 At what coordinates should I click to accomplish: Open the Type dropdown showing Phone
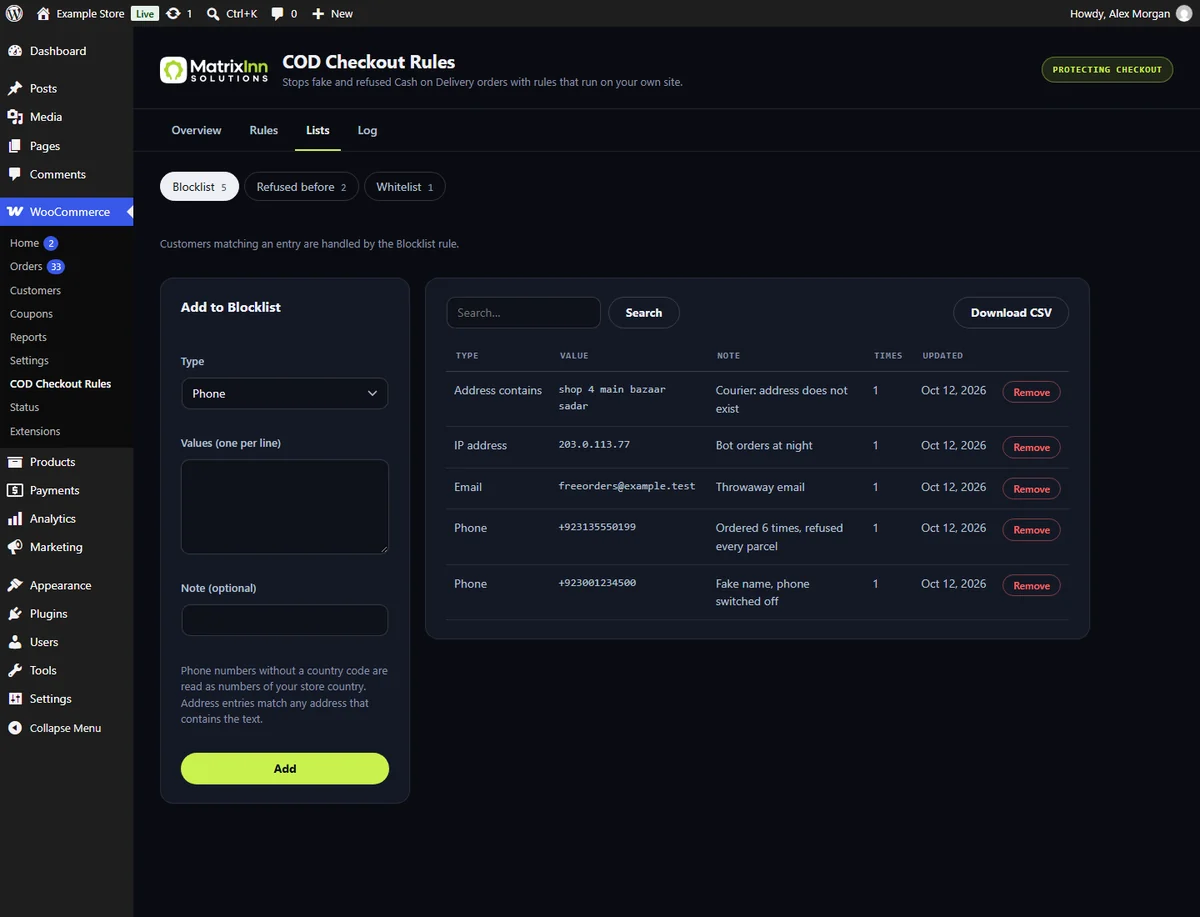point(285,393)
